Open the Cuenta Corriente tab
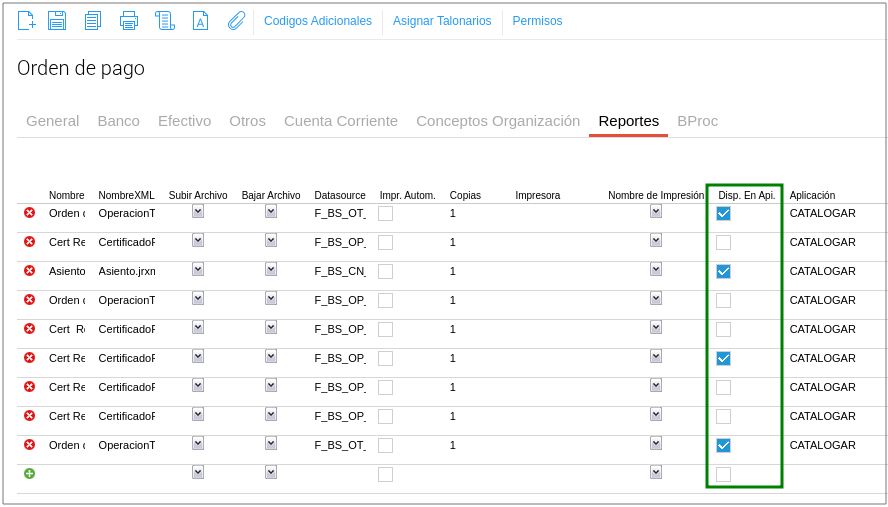Screen dimensions: 888x507 click(x=340, y=121)
